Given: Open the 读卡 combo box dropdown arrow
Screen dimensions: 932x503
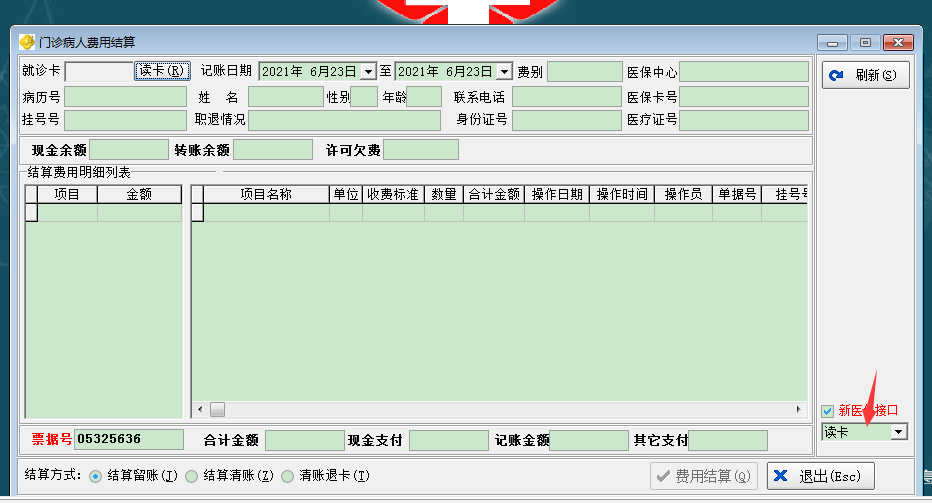Looking at the screenshot, I should pos(899,432).
